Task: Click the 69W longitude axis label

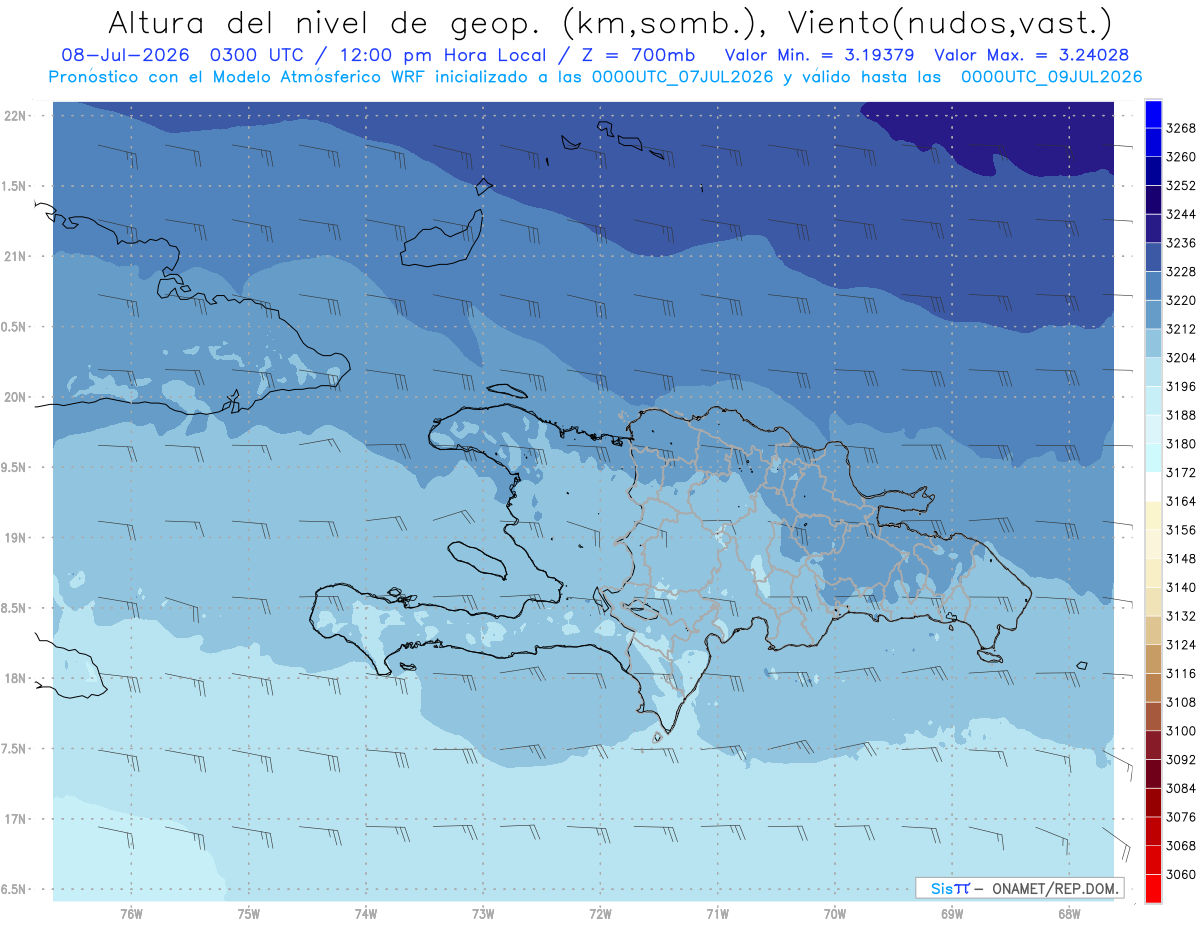Action: tap(952, 913)
